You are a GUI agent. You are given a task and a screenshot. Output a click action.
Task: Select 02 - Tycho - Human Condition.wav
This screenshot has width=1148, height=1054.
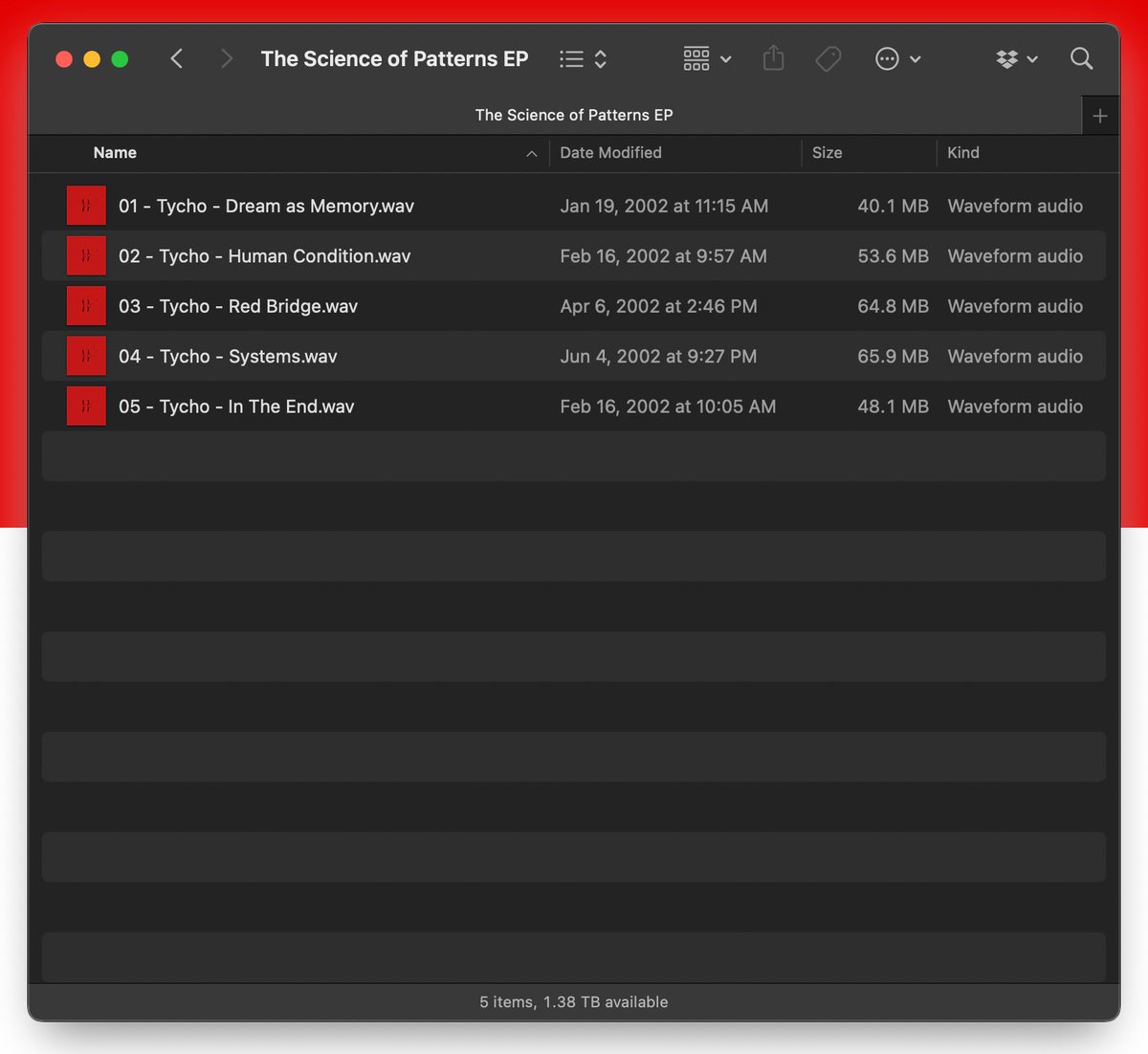click(x=265, y=256)
